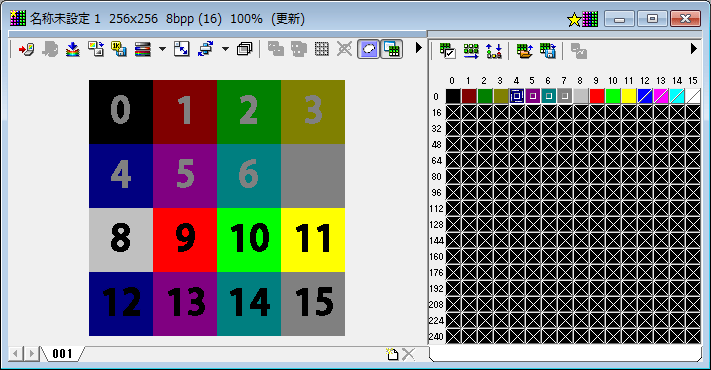Click the open palette file folder icon
The height and width of the screenshot is (370, 711).
point(525,51)
